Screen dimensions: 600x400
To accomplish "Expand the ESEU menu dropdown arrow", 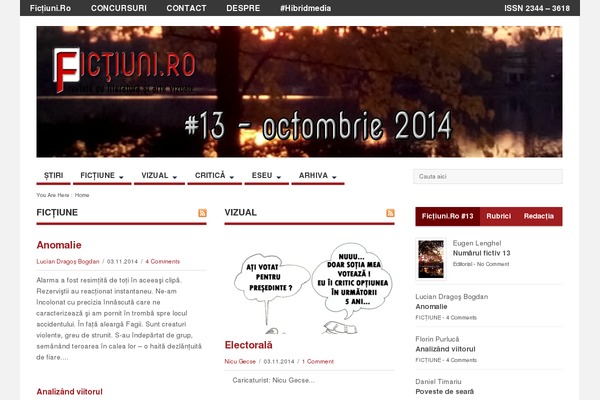I will 279,177.
